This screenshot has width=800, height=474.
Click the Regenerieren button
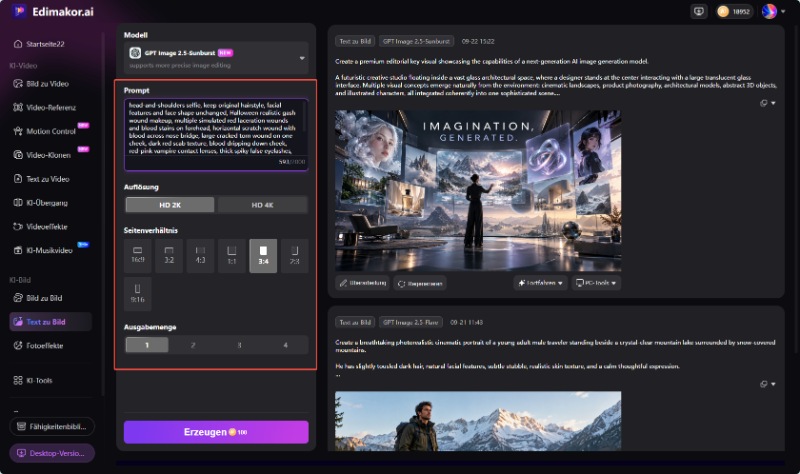[420, 283]
